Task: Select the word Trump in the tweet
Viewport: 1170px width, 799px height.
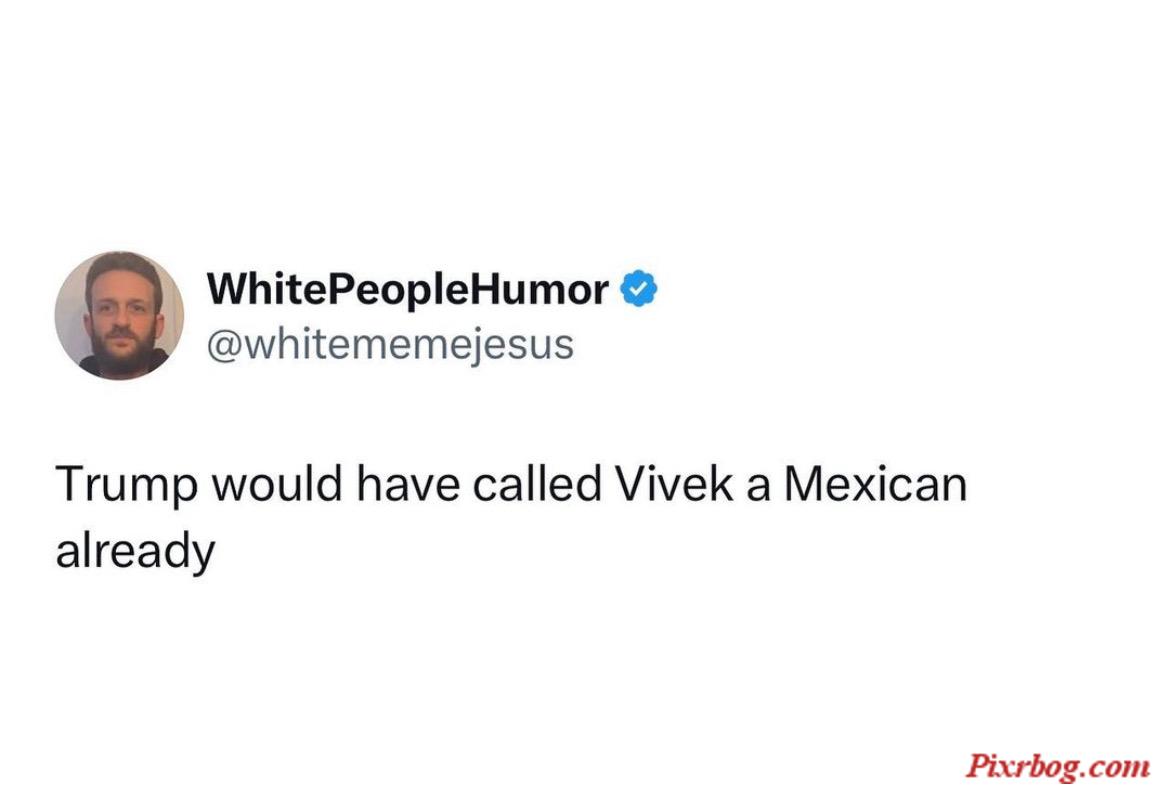Action: pyautogui.click(x=126, y=485)
